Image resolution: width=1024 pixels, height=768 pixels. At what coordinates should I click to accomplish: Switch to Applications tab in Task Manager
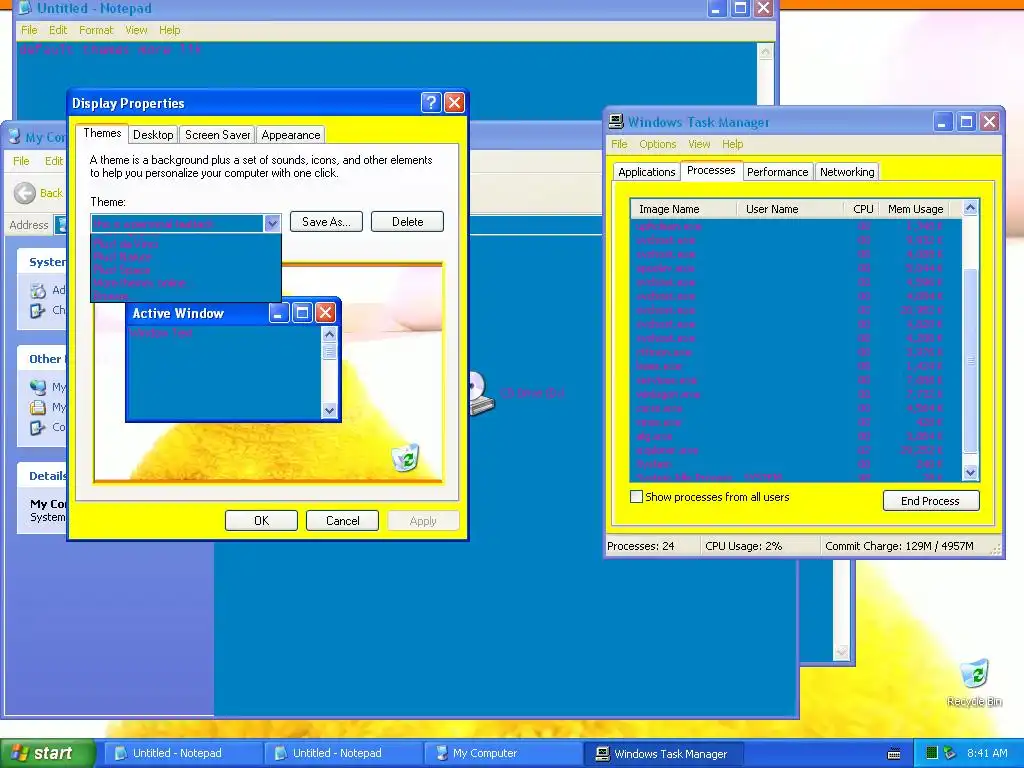[x=647, y=172]
